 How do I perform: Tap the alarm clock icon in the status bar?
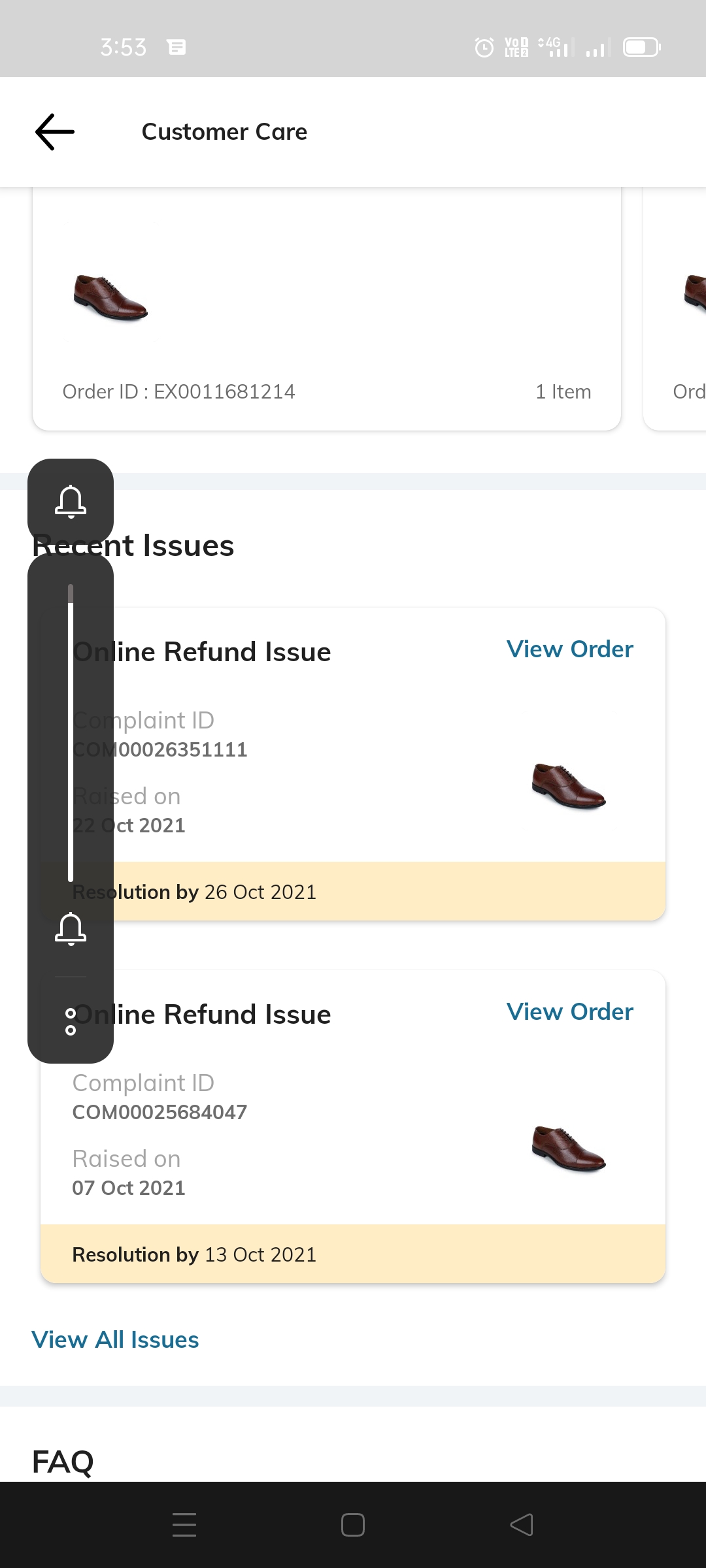484,47
